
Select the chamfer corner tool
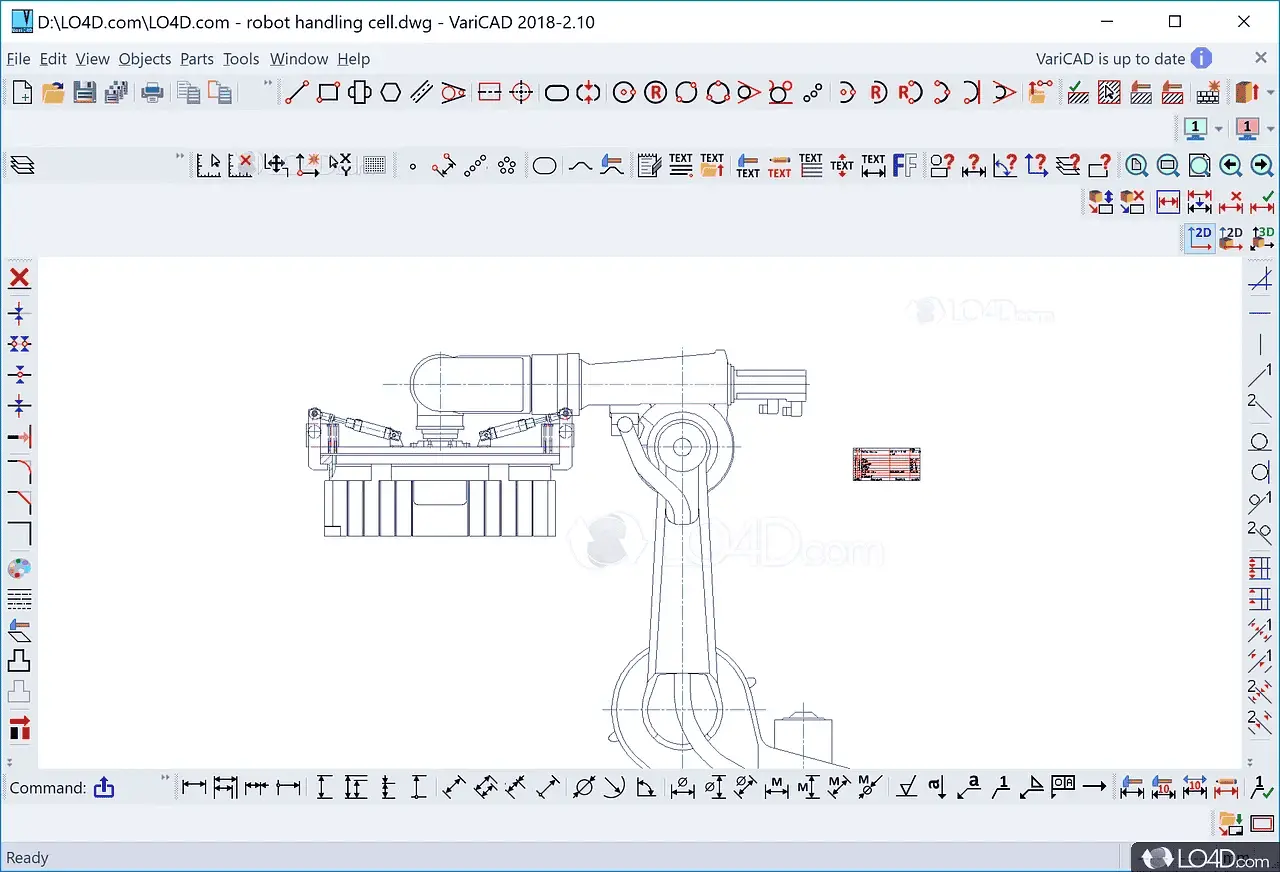pyautogui.click(x=19, y=502)
